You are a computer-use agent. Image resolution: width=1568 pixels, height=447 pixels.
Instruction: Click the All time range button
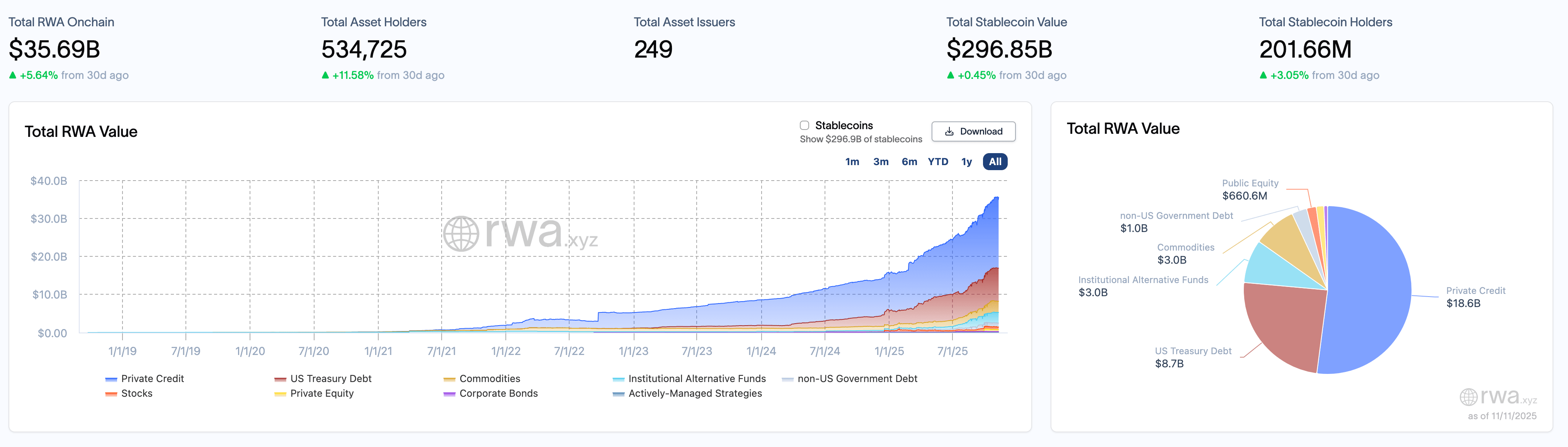point(995,162)
